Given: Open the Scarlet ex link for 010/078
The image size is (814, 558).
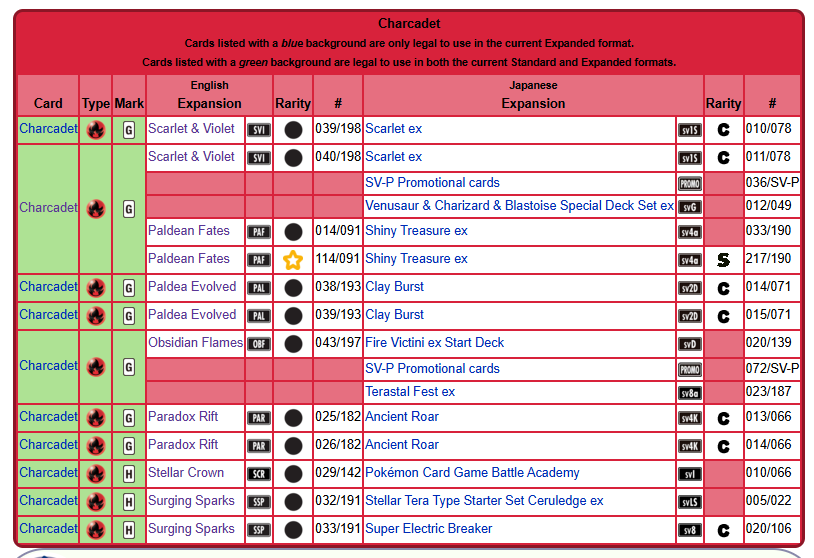Looking at the screenshot, I should pyautogui.click(x=394, y=128).
